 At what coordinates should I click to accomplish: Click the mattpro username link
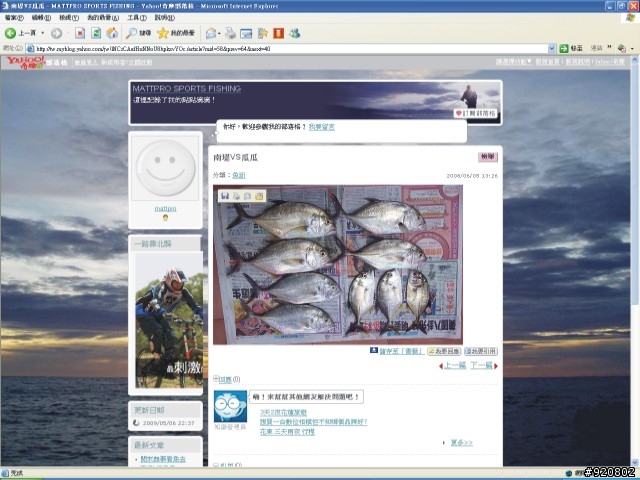[x=165, y=209]
